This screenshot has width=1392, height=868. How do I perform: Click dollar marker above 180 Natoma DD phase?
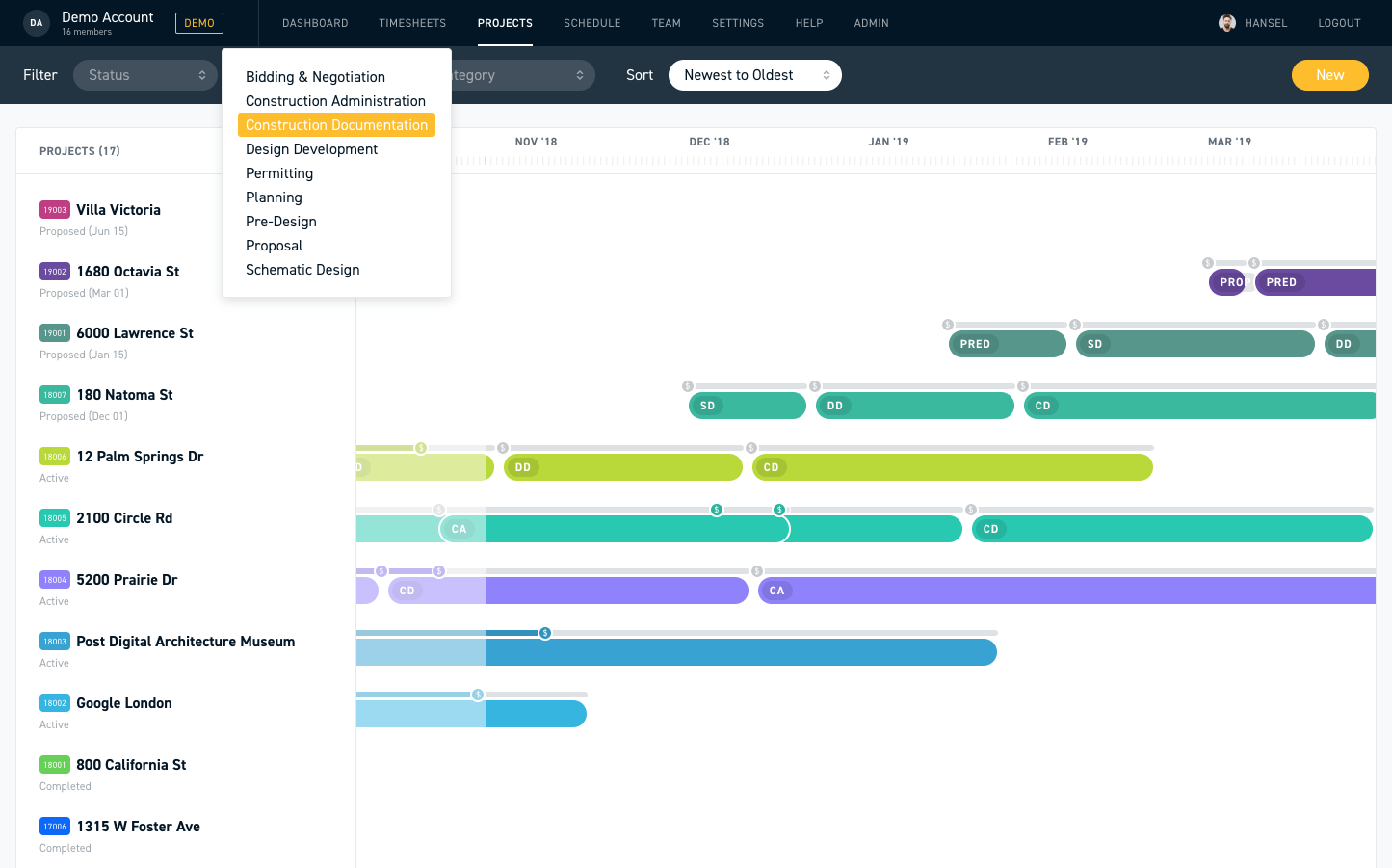point(815,386)
